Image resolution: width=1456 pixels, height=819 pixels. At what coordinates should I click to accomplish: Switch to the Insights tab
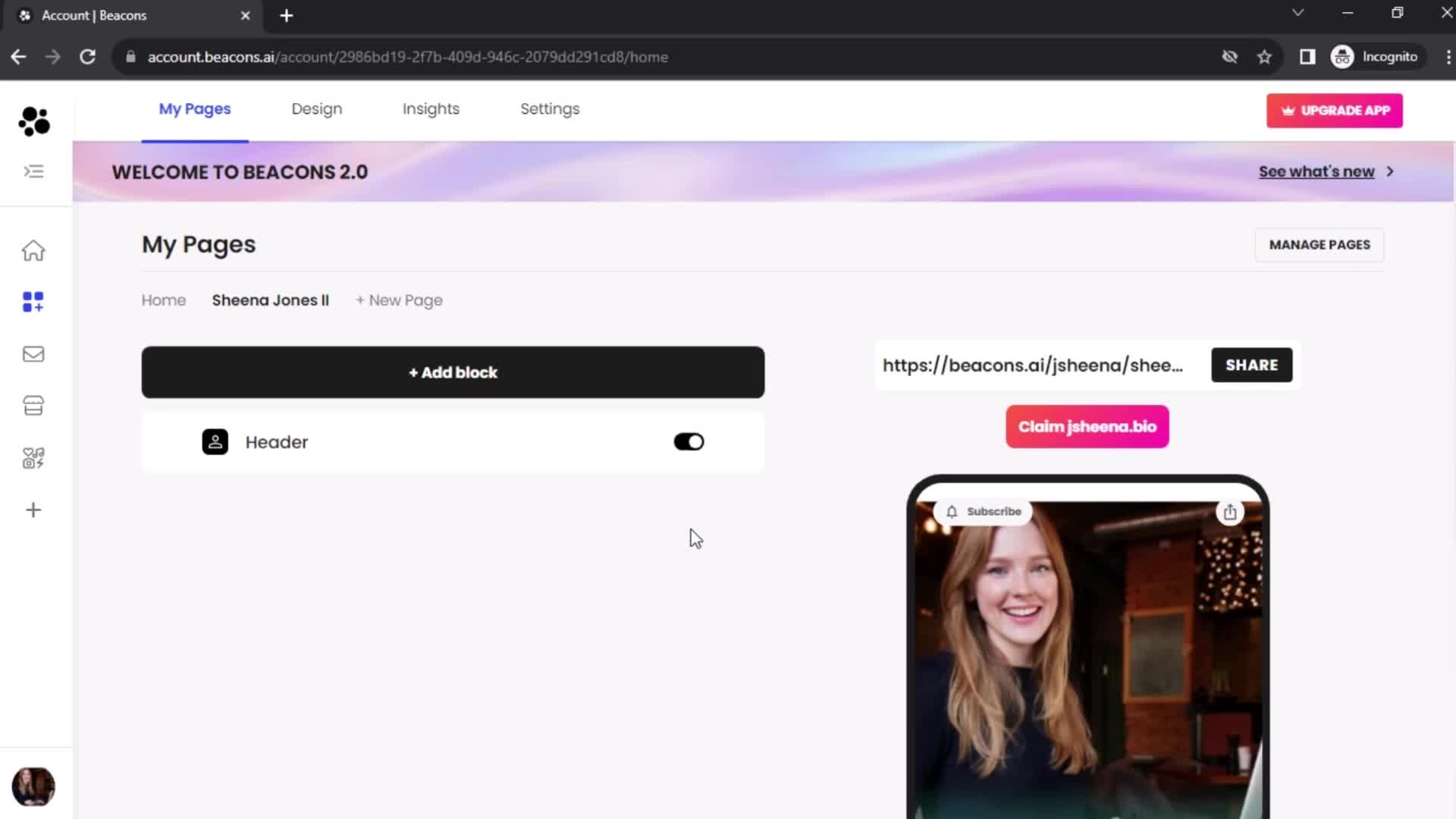click(x=431, y=109)
